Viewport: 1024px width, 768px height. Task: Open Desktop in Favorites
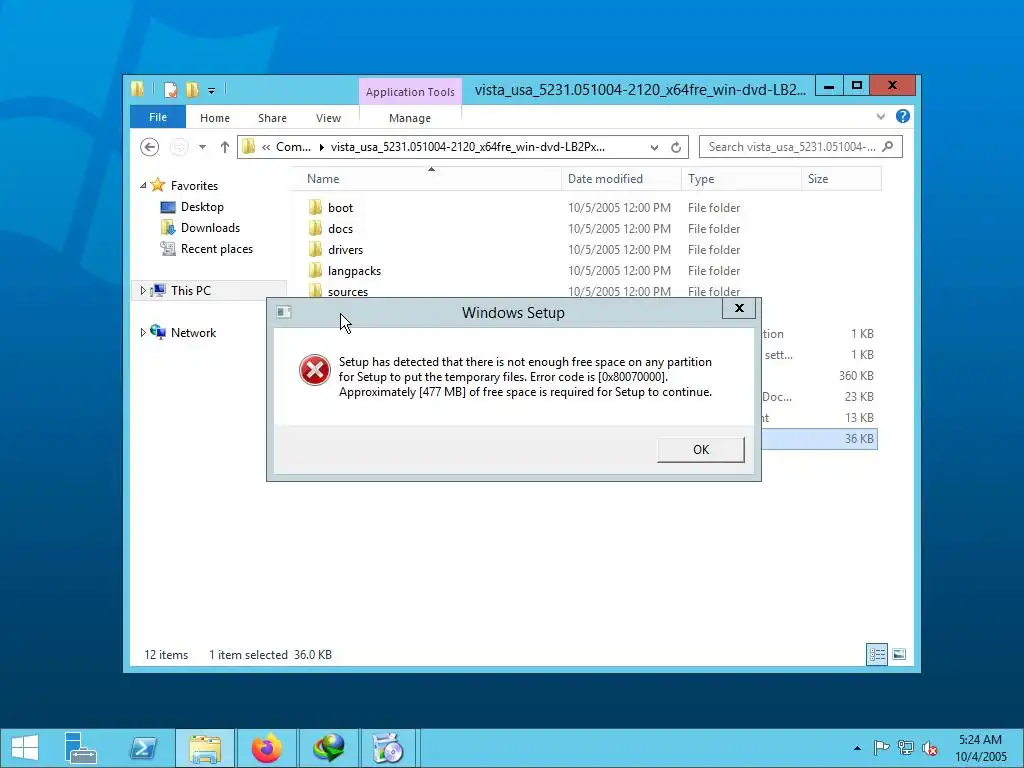pos(202,207)
